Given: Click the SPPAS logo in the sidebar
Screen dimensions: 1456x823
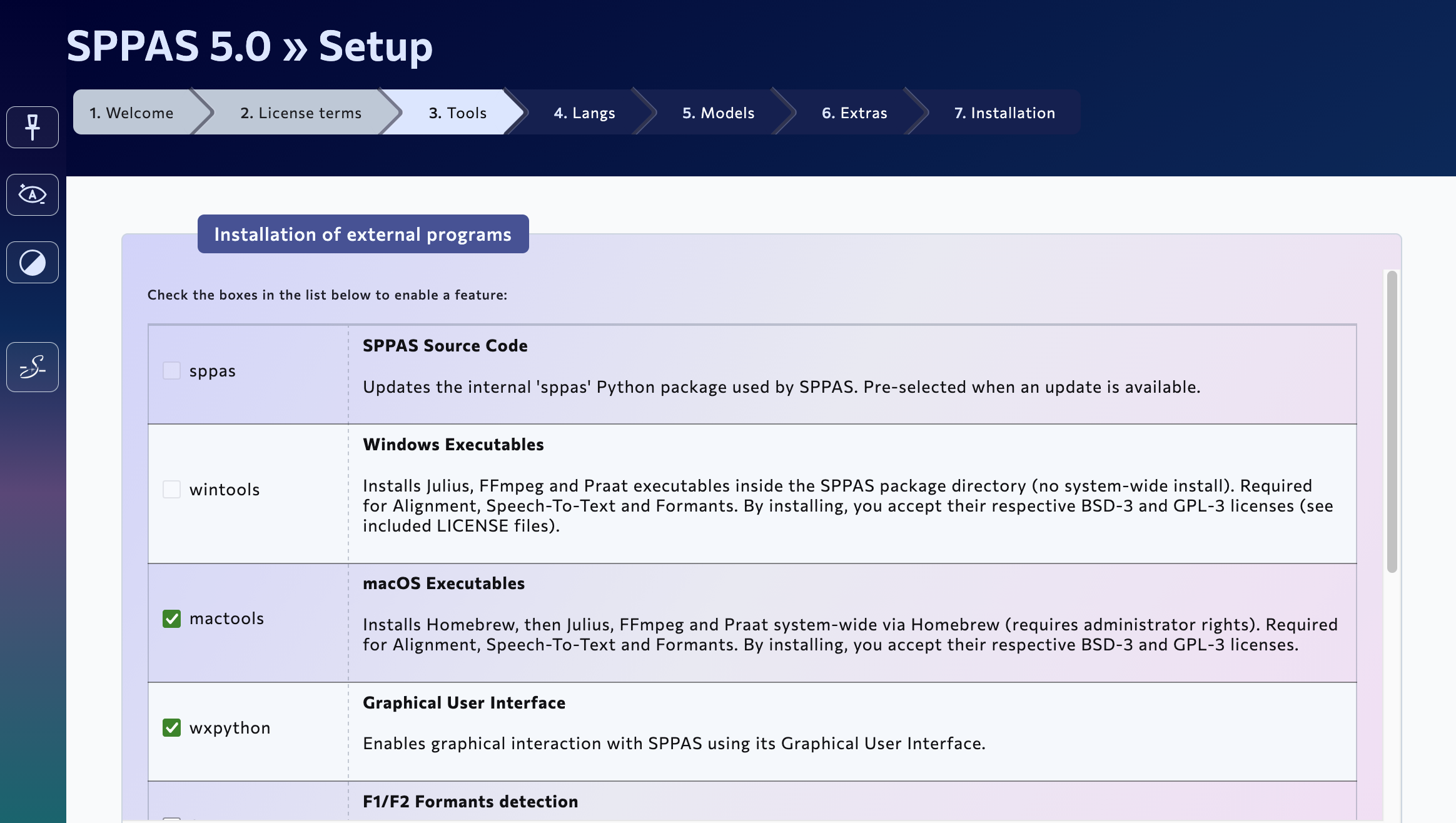Looking at the screenshot, I should (x=32, y=367).
